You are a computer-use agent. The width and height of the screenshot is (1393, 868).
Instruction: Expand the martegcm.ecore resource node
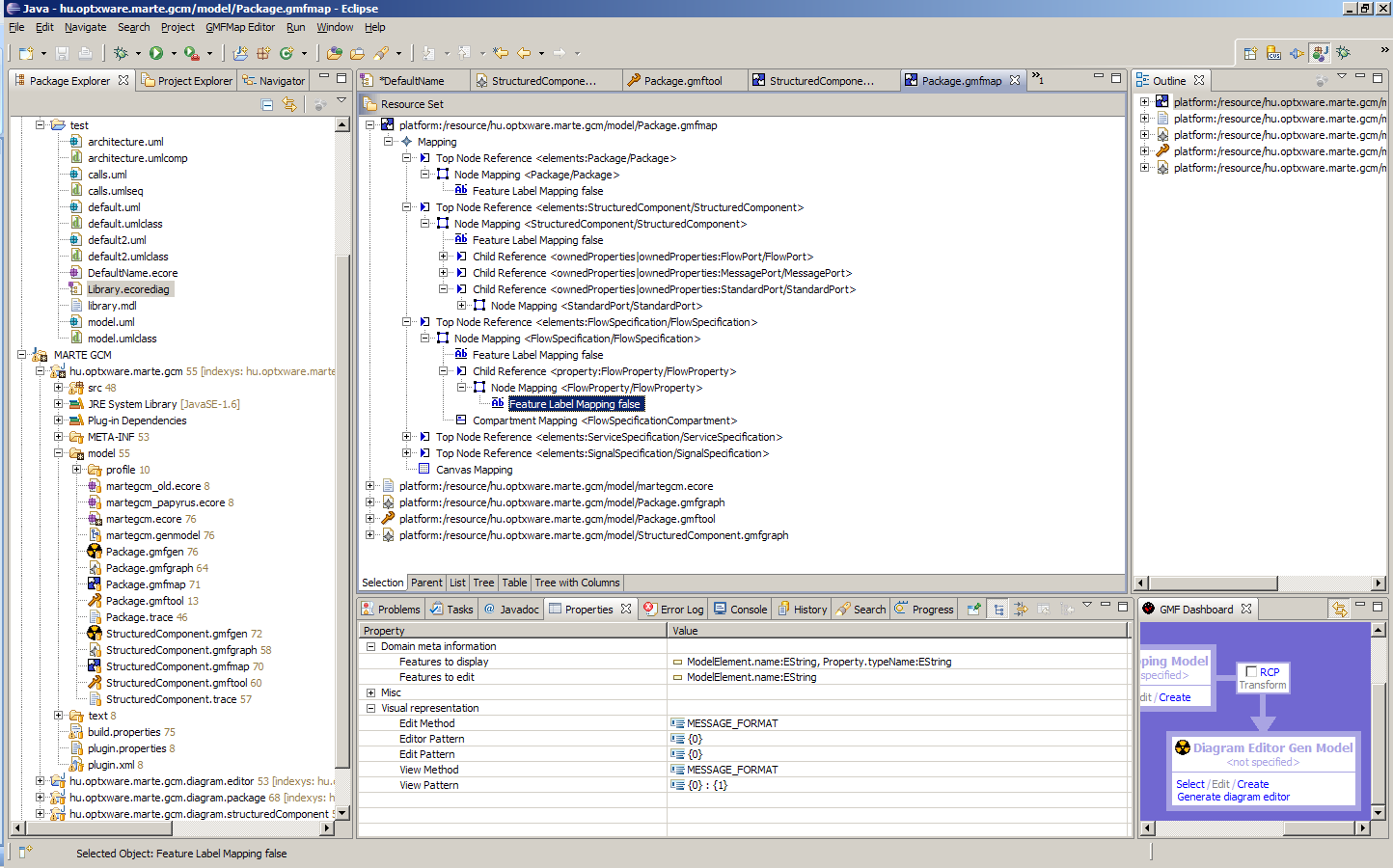coord(370,486)
